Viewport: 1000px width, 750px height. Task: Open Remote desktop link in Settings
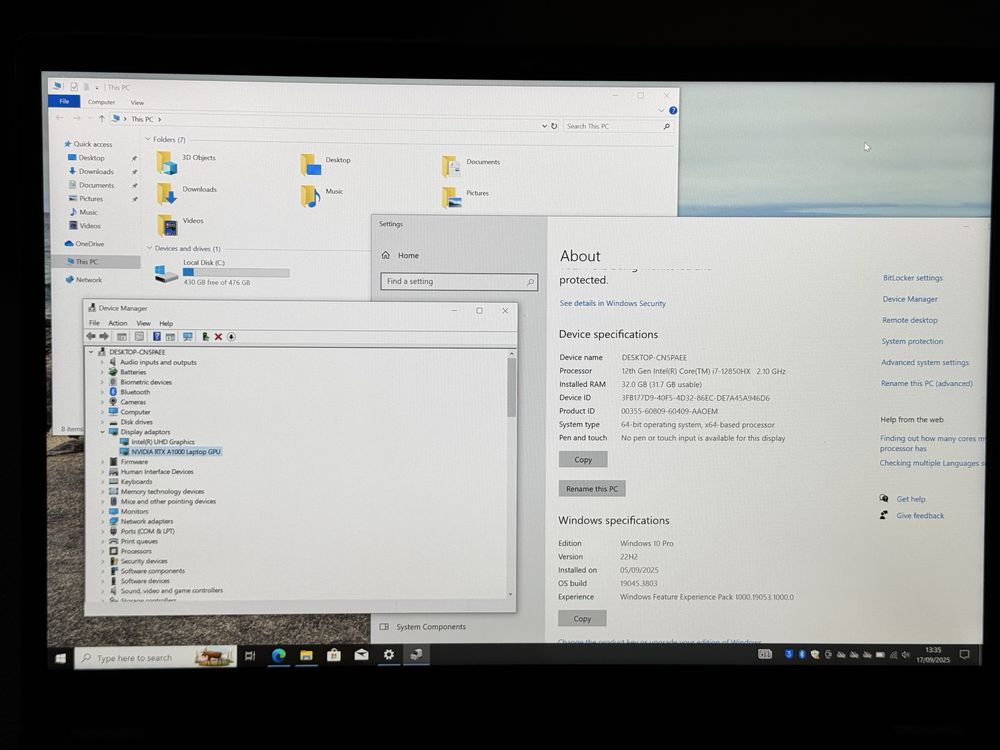pyautogui.click(x=909, y=320)
